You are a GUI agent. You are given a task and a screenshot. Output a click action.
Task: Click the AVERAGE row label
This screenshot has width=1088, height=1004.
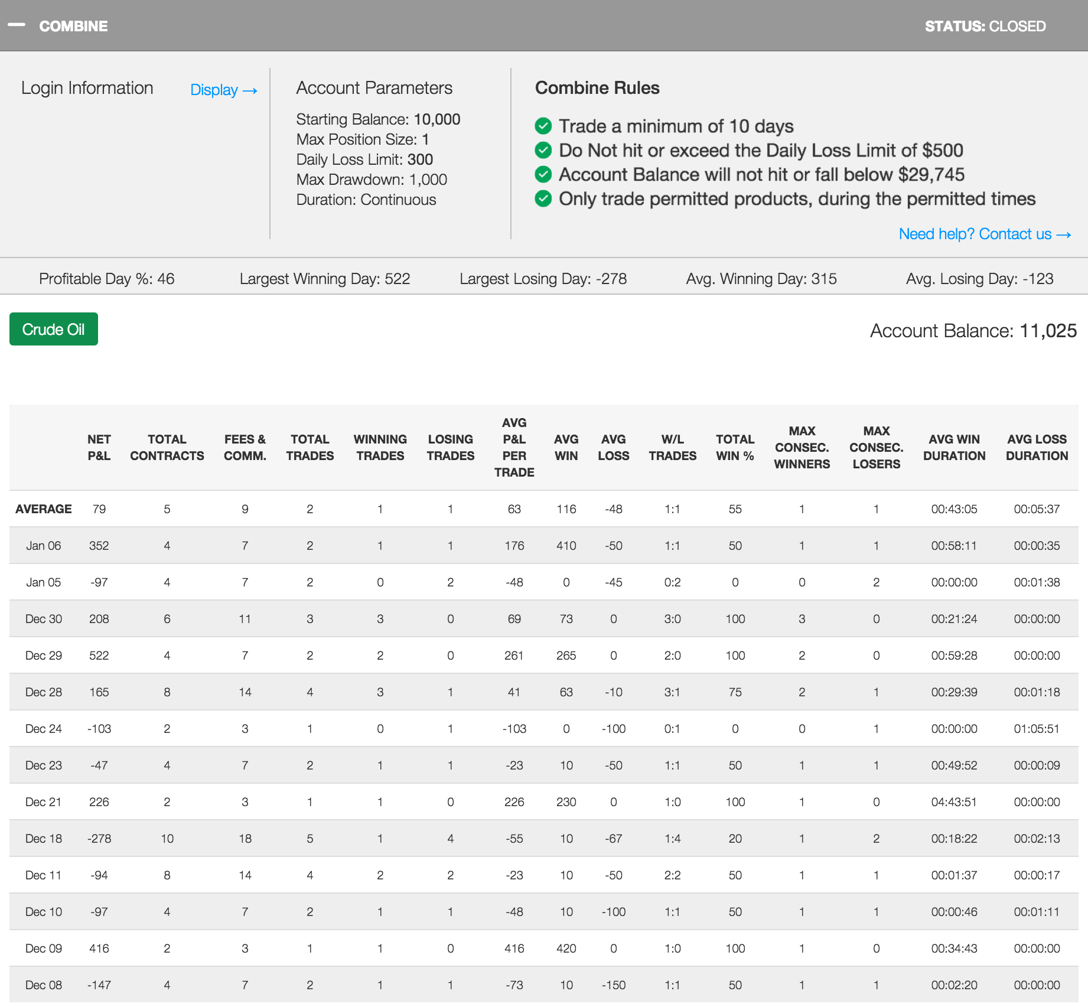tap(43, 509)
